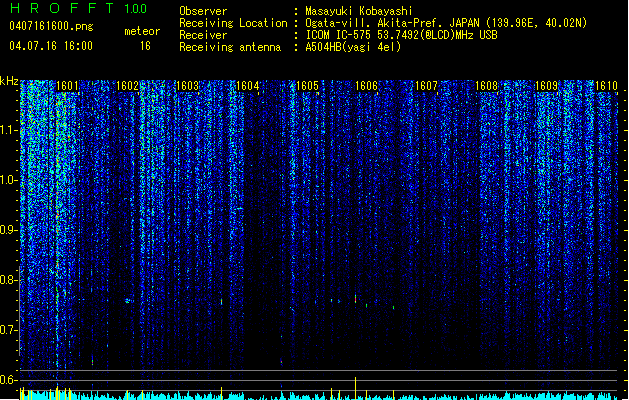Click the 1607 time marker
The width and height of the screenshot is (629, 400).
pyautogui.click(x=426, y=86)
